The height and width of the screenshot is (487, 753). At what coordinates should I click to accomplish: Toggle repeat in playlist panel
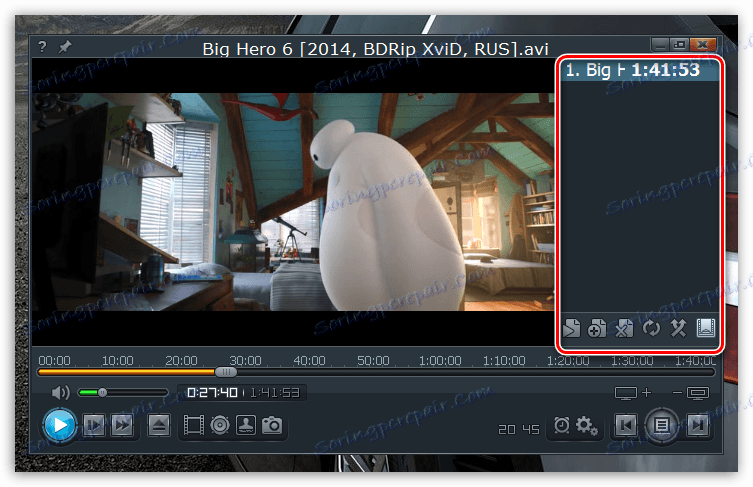[651, 329]
